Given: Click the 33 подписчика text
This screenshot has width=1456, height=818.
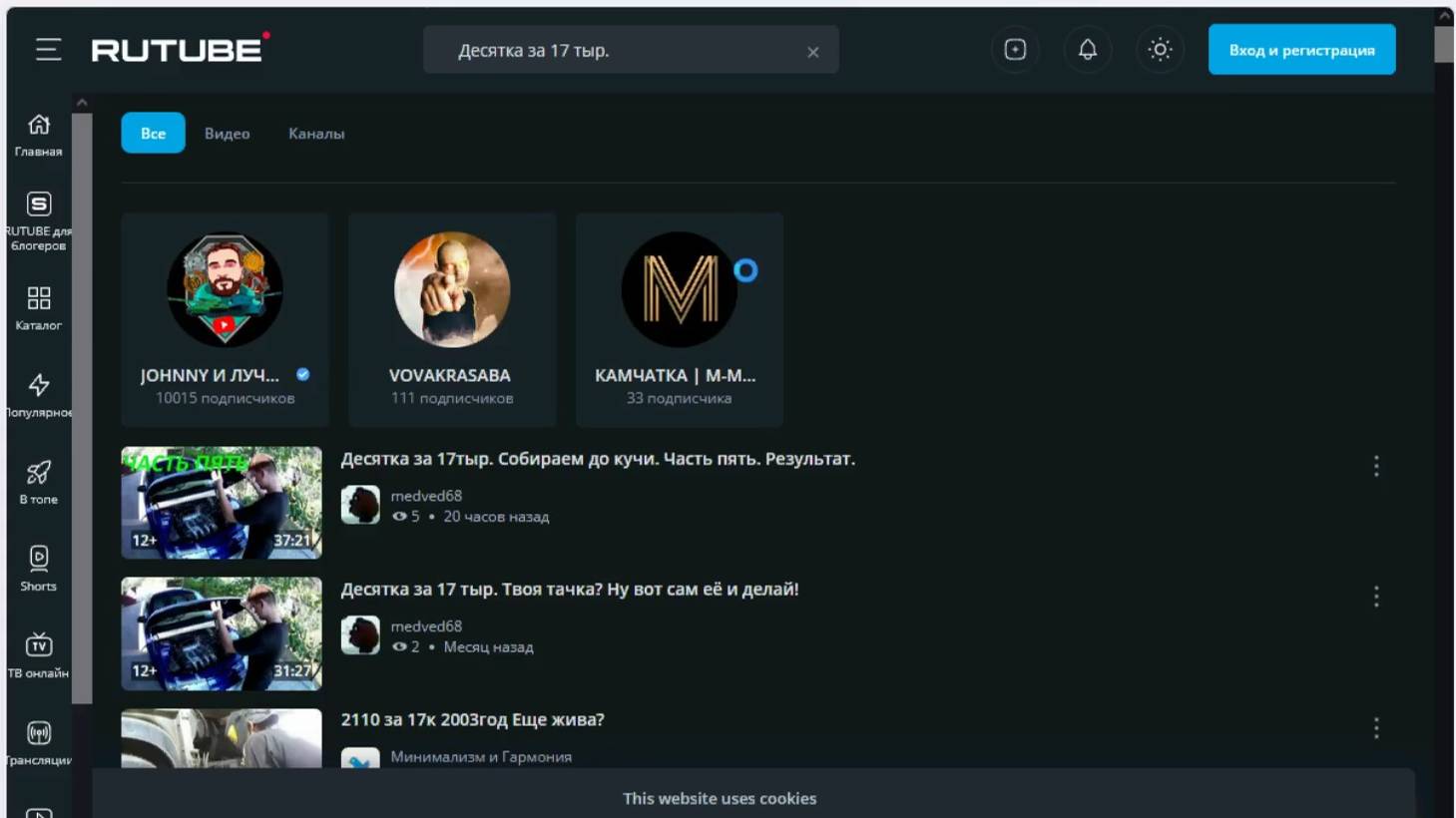Looking at the screenshot, I should (679, 398).
